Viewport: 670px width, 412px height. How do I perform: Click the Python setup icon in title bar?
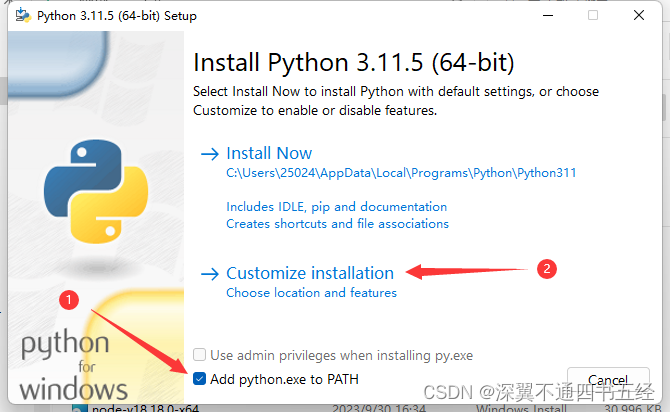[23, 16]
